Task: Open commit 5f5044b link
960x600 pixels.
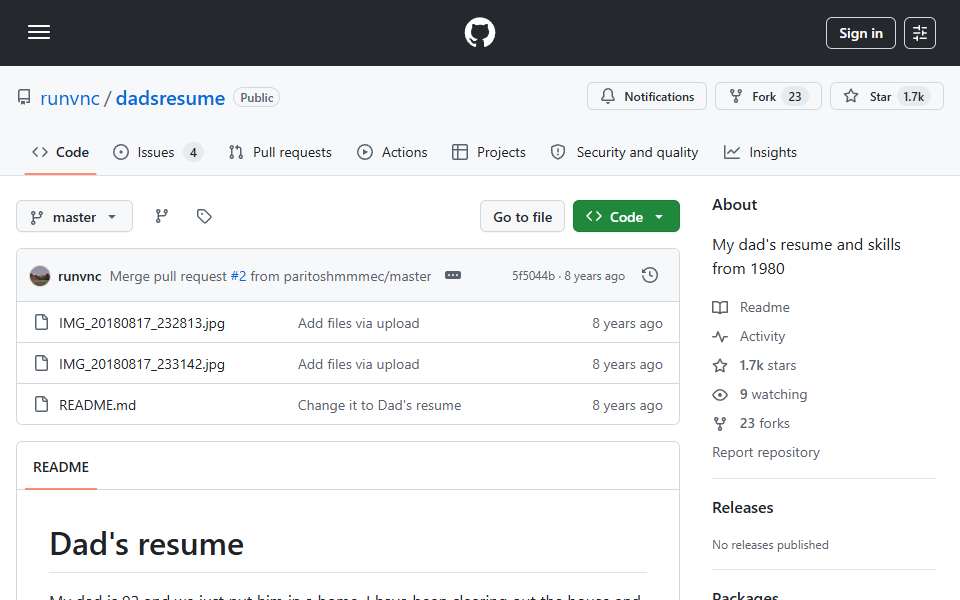Action: pos(533,276)
